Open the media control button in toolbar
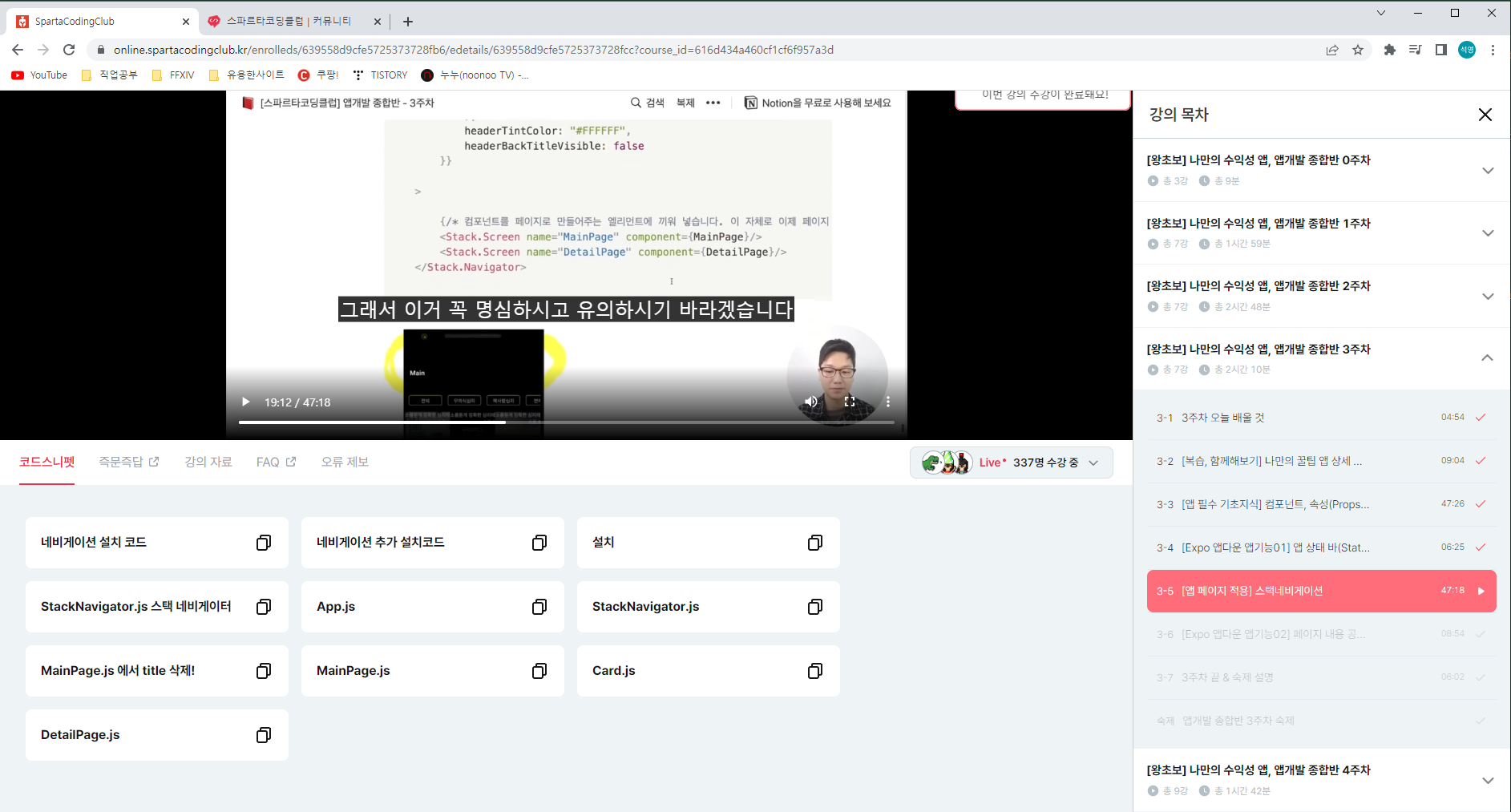The height and width of the screenshot is (812, 1511). (1416, 50)
